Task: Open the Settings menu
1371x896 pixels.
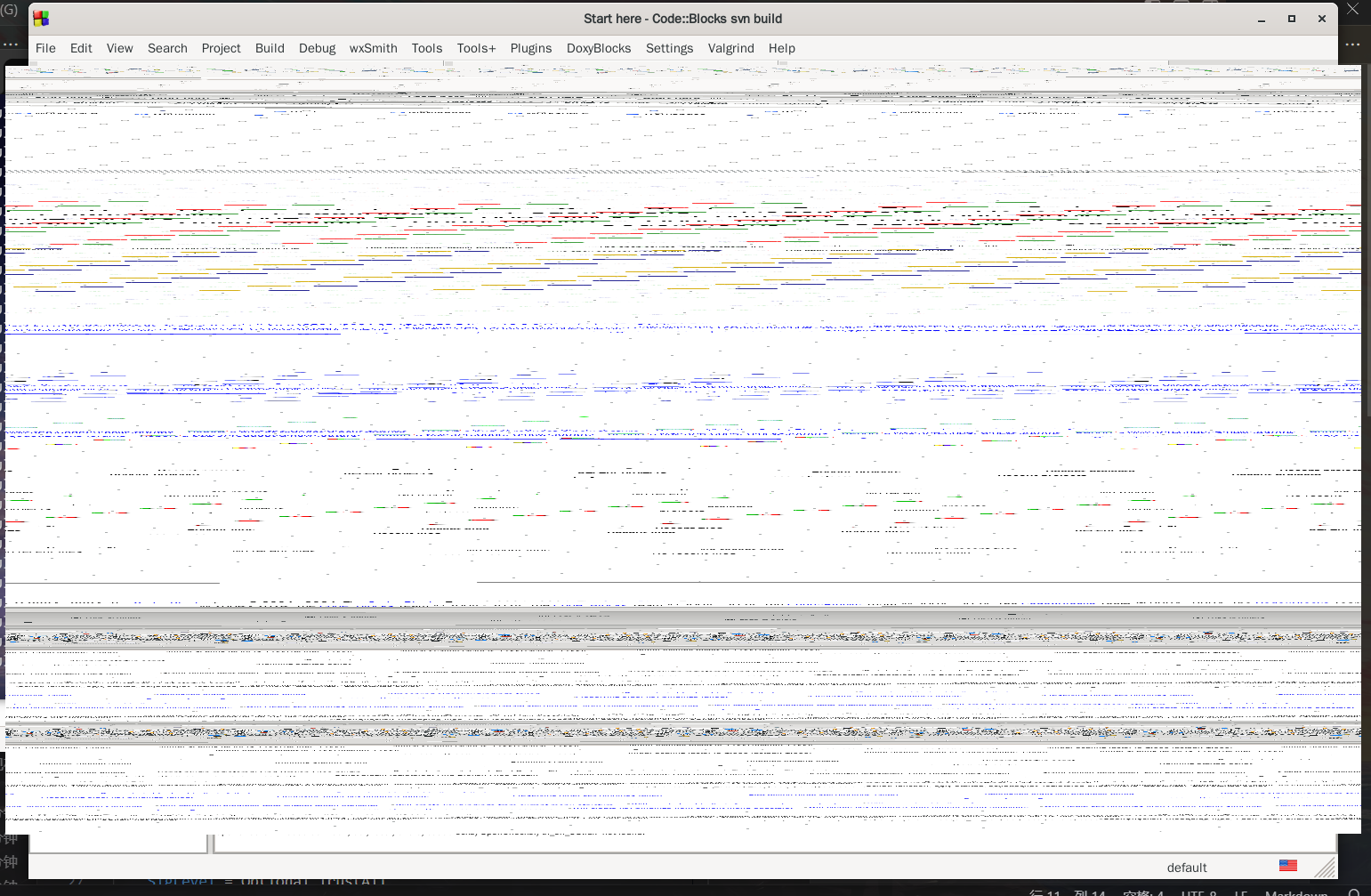Action: (x=669, y=48)
